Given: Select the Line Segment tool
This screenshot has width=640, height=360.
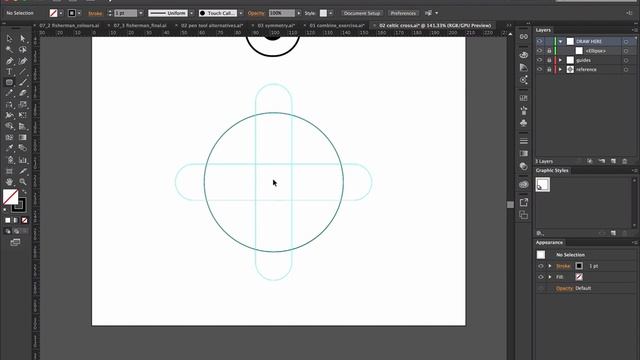Looking at the screenshot, I should pyautogui.click(x=23, y=72).
